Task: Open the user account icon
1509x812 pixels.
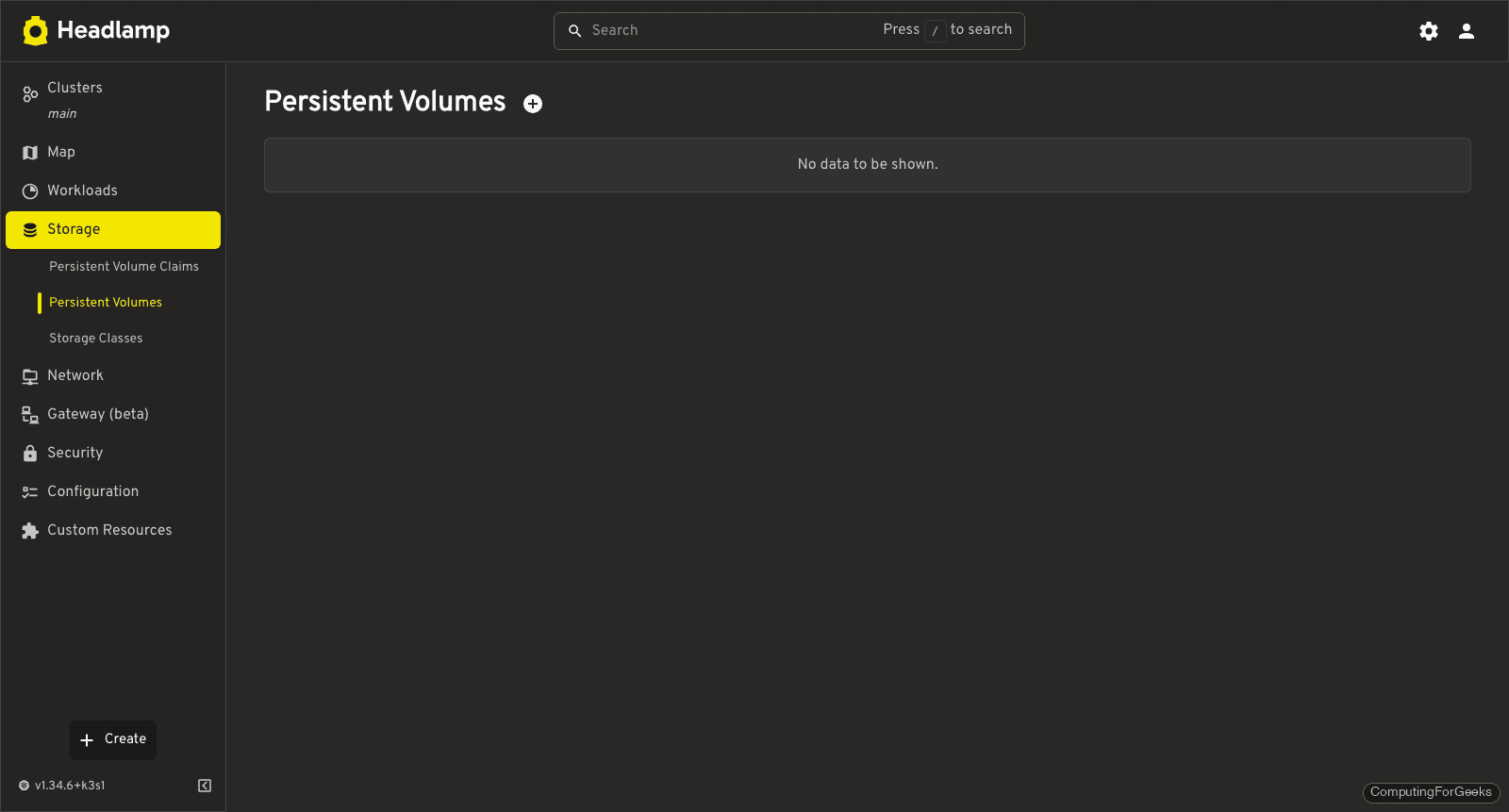Action: pyautogui.click(x=1467, y=31)
